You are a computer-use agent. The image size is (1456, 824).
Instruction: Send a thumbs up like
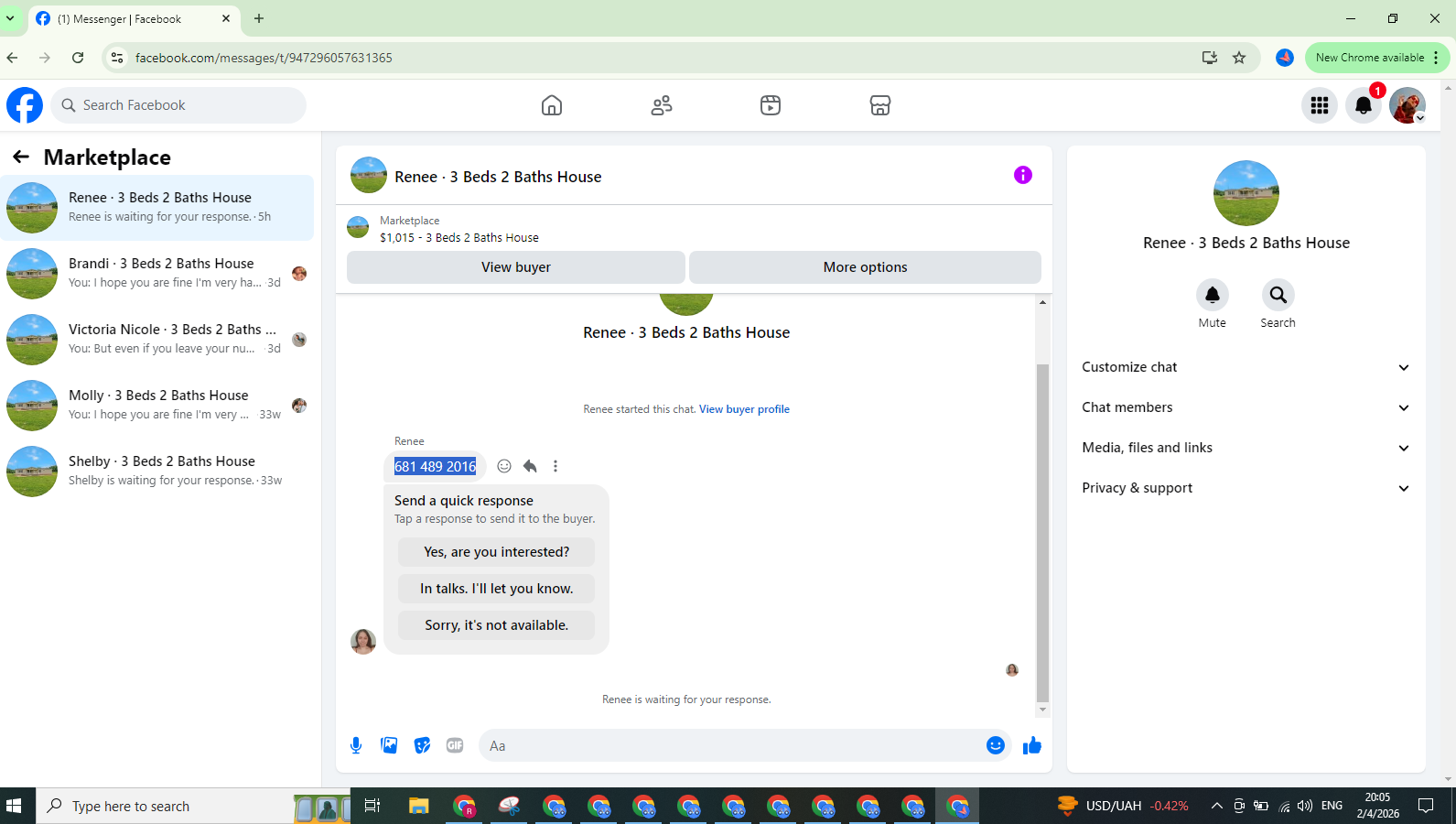coord(1032,745)
